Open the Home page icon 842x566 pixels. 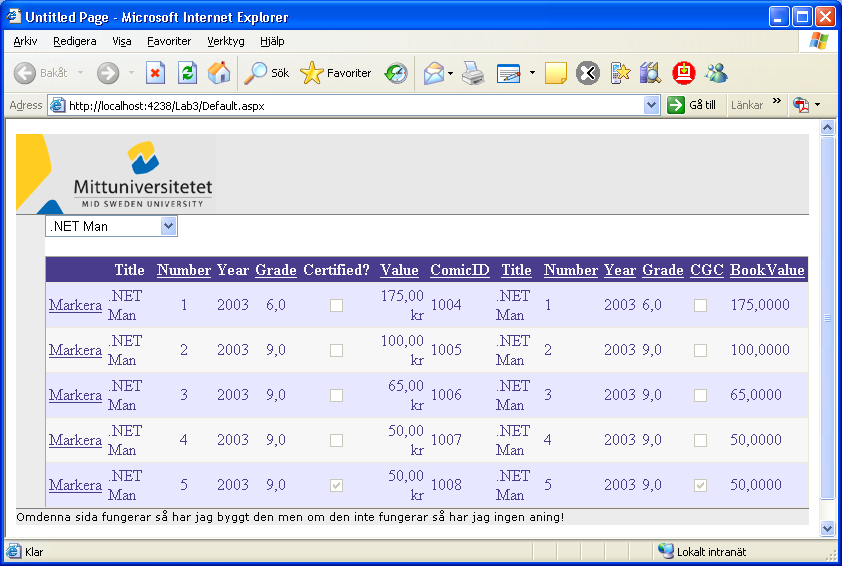pos(219,73)
